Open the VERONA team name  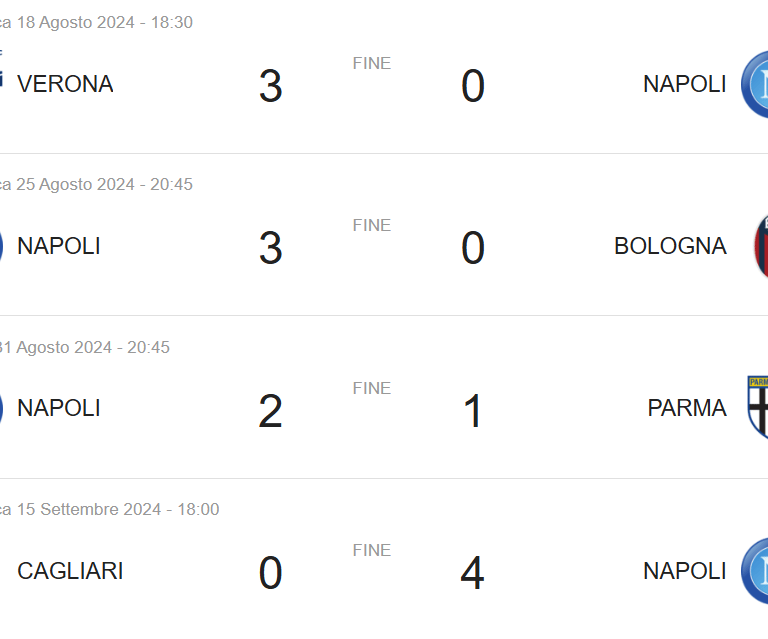pos(65,84)
